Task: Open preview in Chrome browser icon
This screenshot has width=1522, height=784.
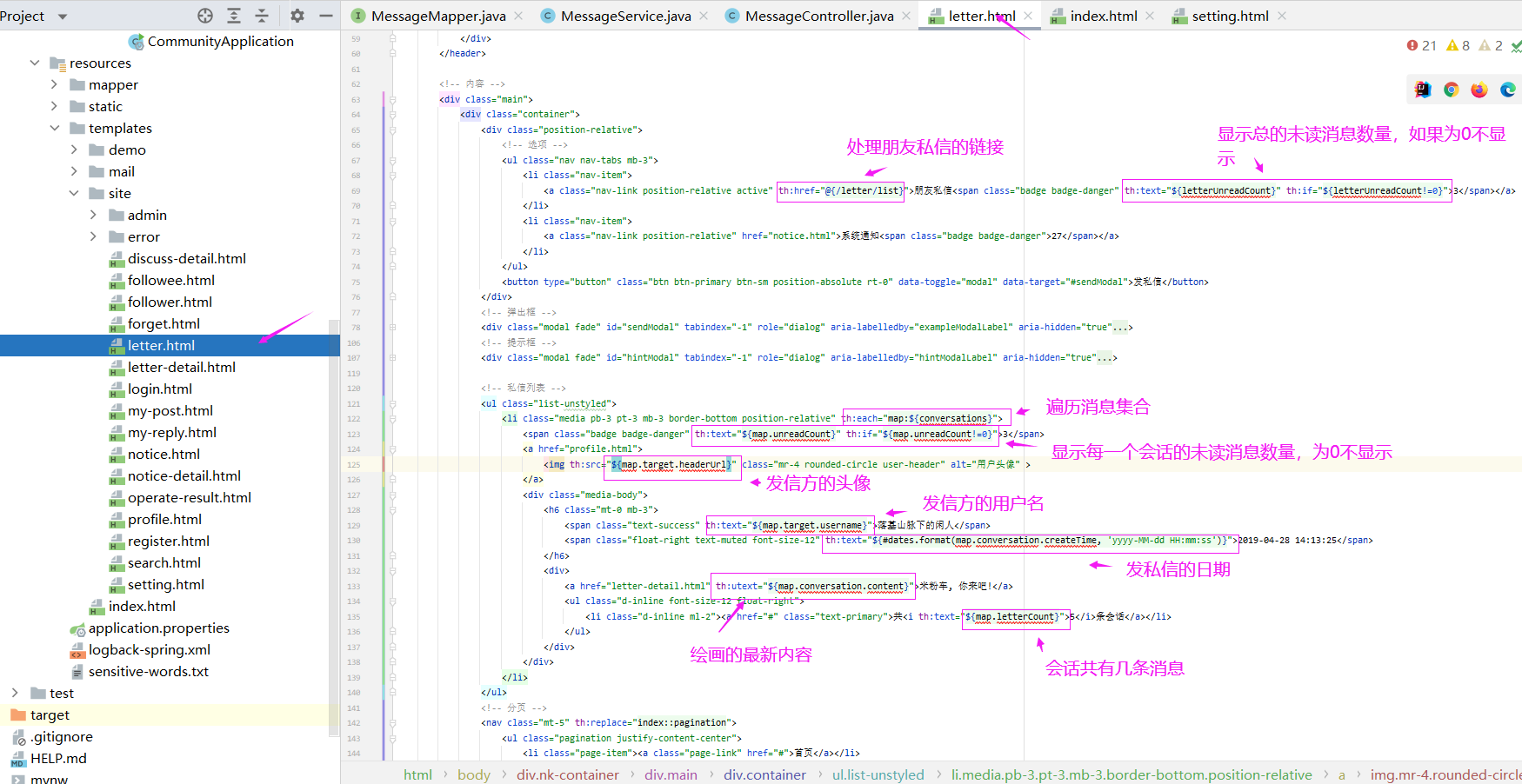Action: click(1451, 90)
